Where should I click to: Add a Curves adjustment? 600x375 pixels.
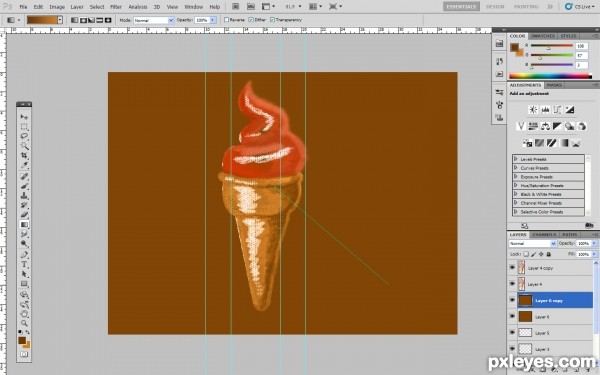pos(558,110)
